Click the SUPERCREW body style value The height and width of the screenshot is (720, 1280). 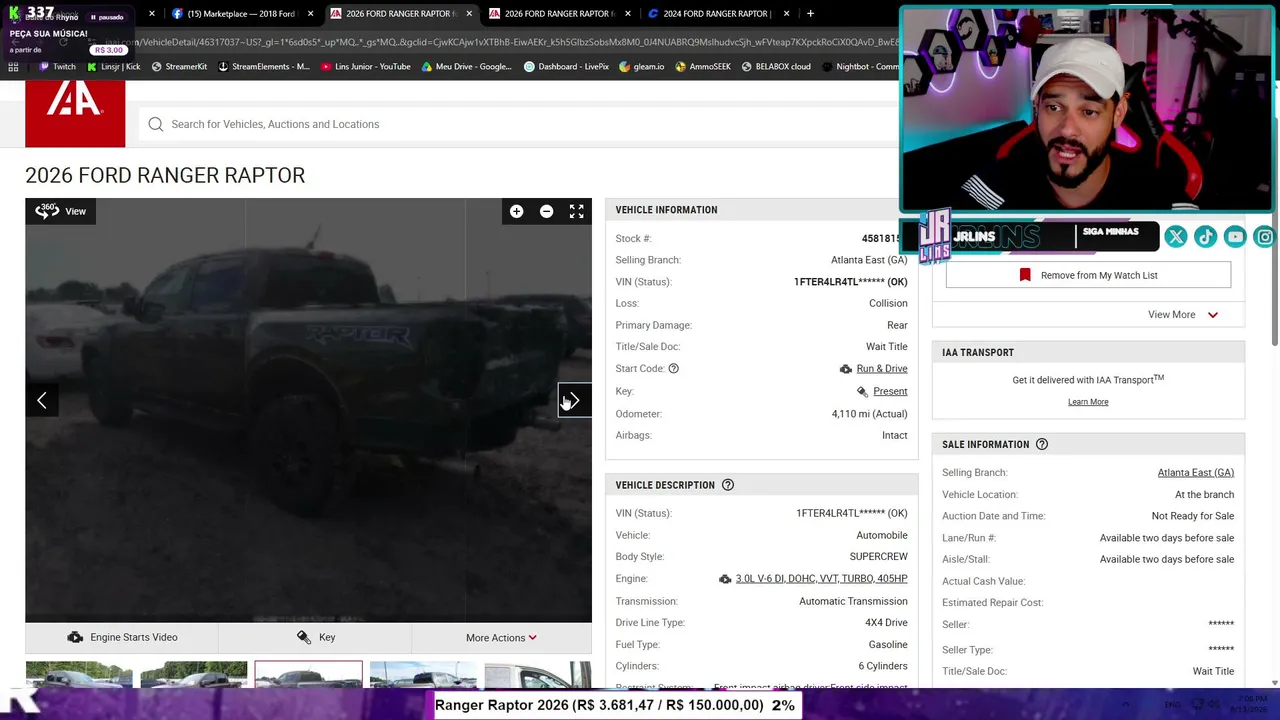(x=879, y=556)
